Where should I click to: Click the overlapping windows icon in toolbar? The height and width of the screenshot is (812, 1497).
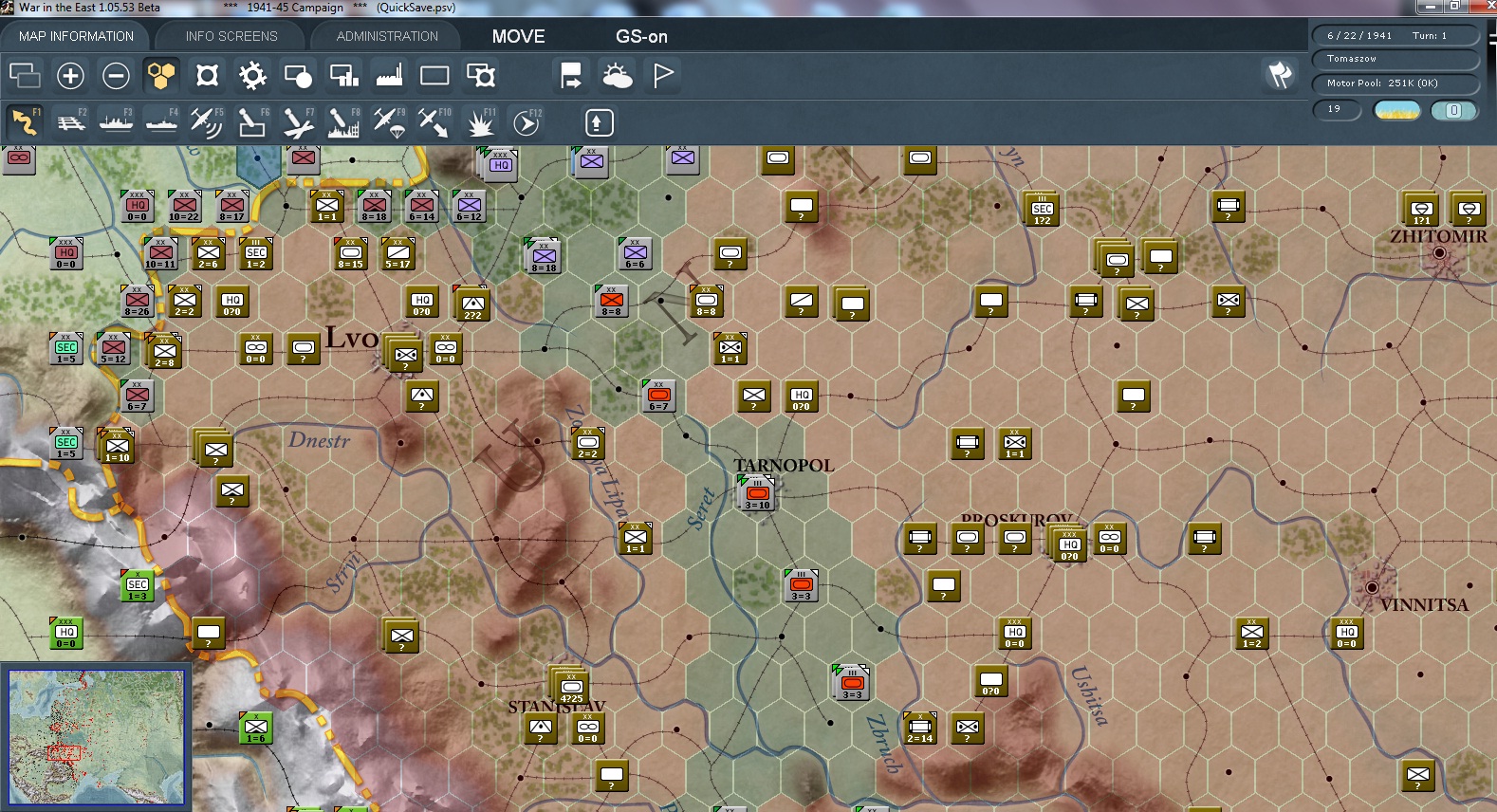click(x=25, y=75)
